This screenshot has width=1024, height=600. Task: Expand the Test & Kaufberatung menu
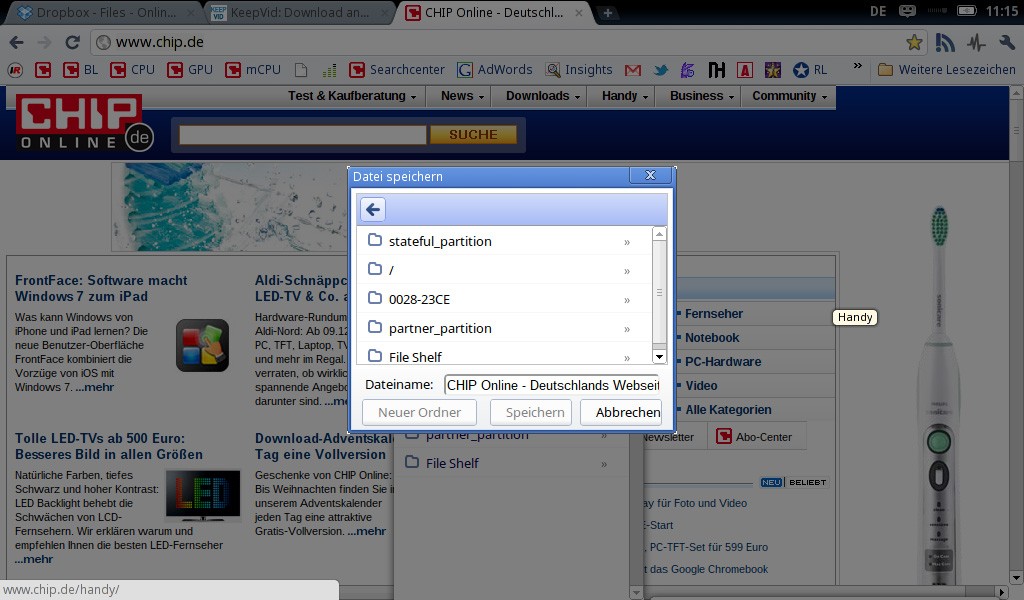(352, 96)
